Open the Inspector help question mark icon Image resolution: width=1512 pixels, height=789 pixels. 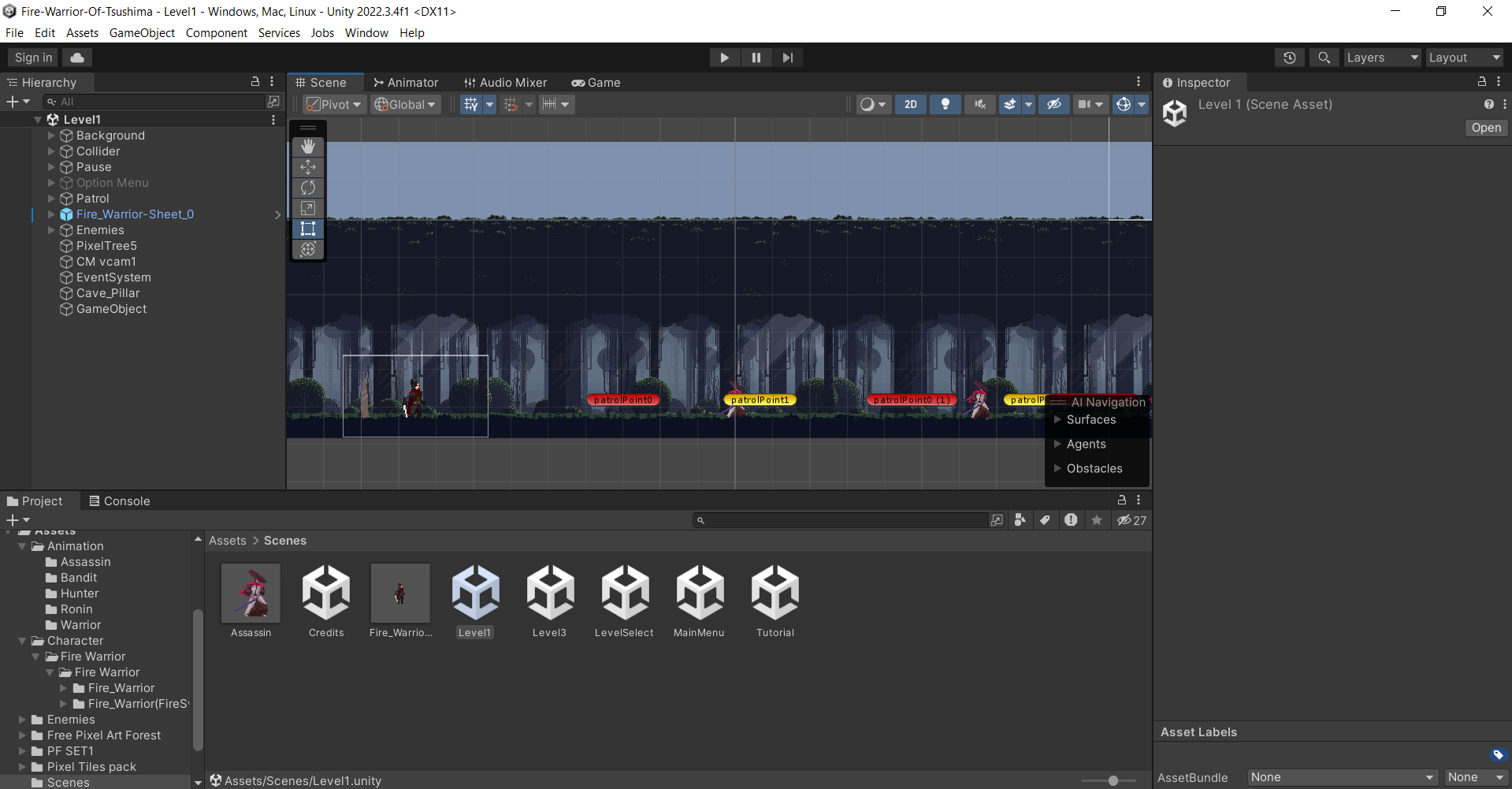[1488, 104]
